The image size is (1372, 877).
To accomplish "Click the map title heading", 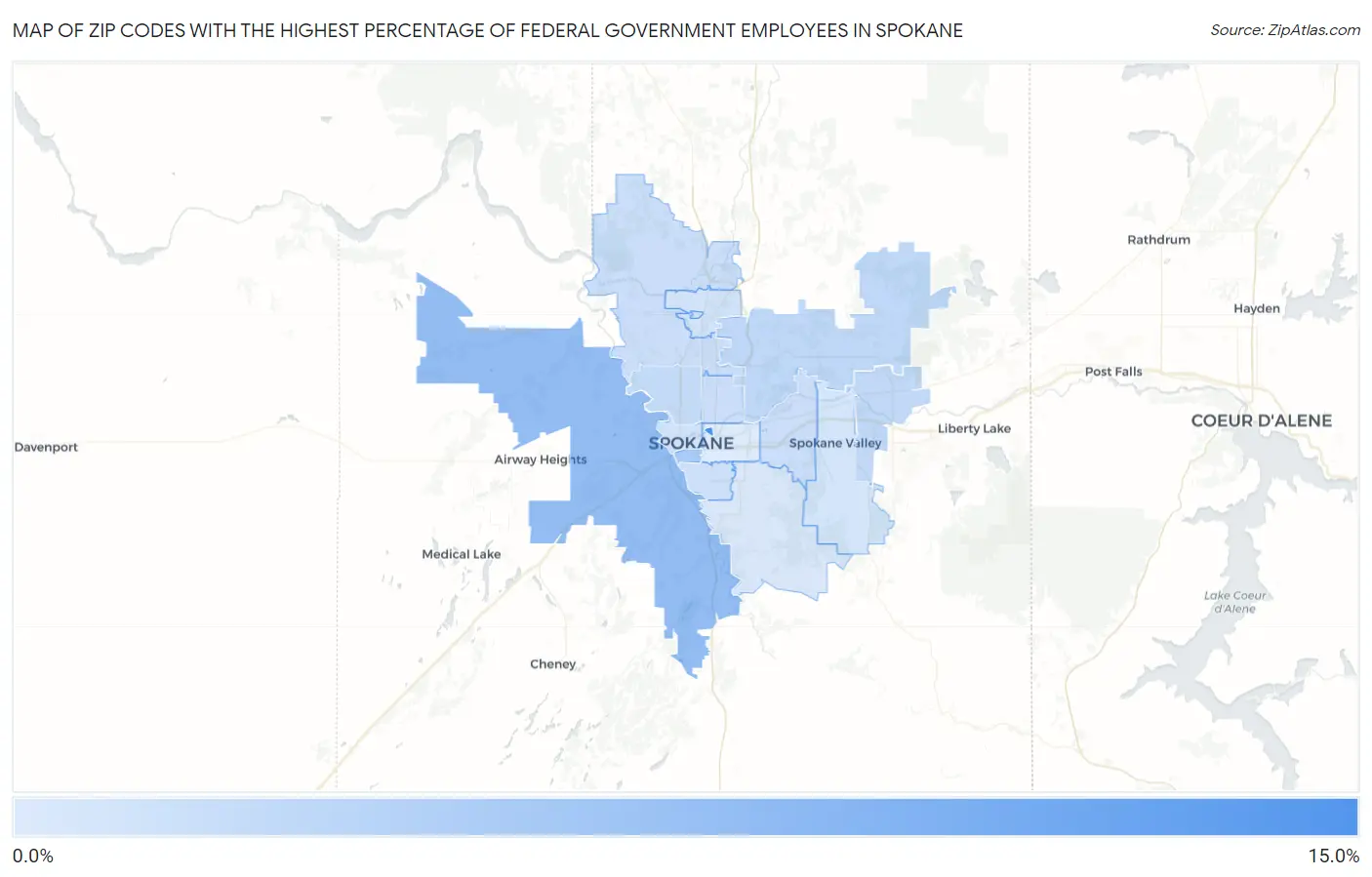I will tap(488, 30).
